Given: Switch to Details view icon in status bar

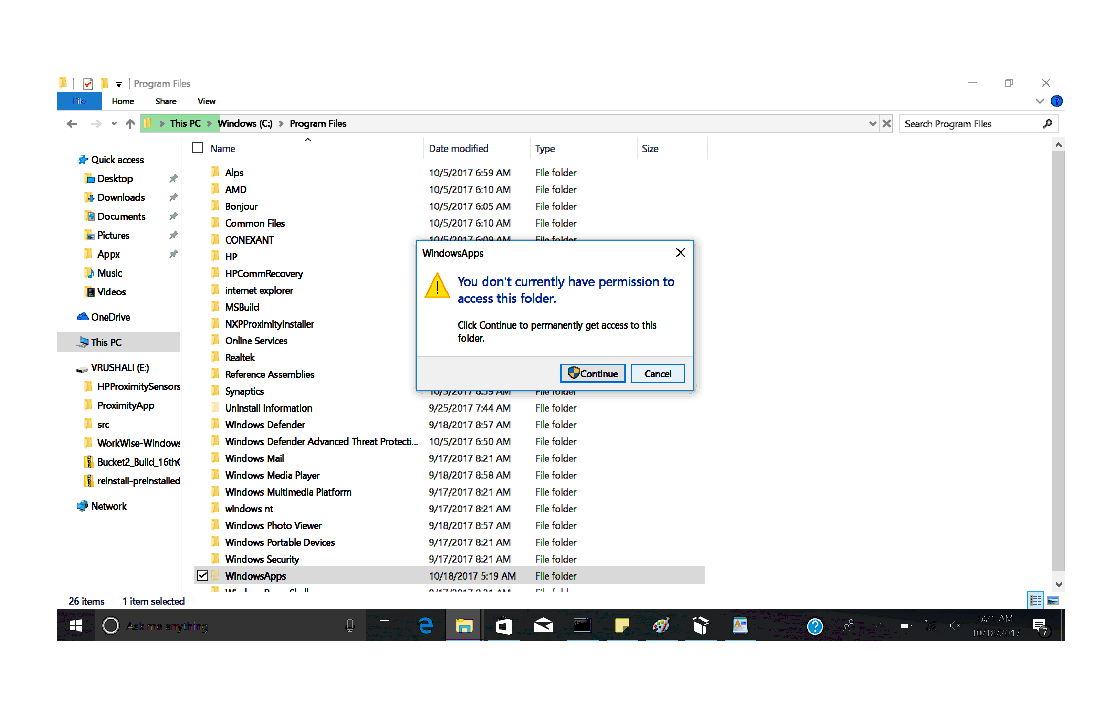Looking at the screenshot, I should pyautogui.click(x=1036, y=601).
